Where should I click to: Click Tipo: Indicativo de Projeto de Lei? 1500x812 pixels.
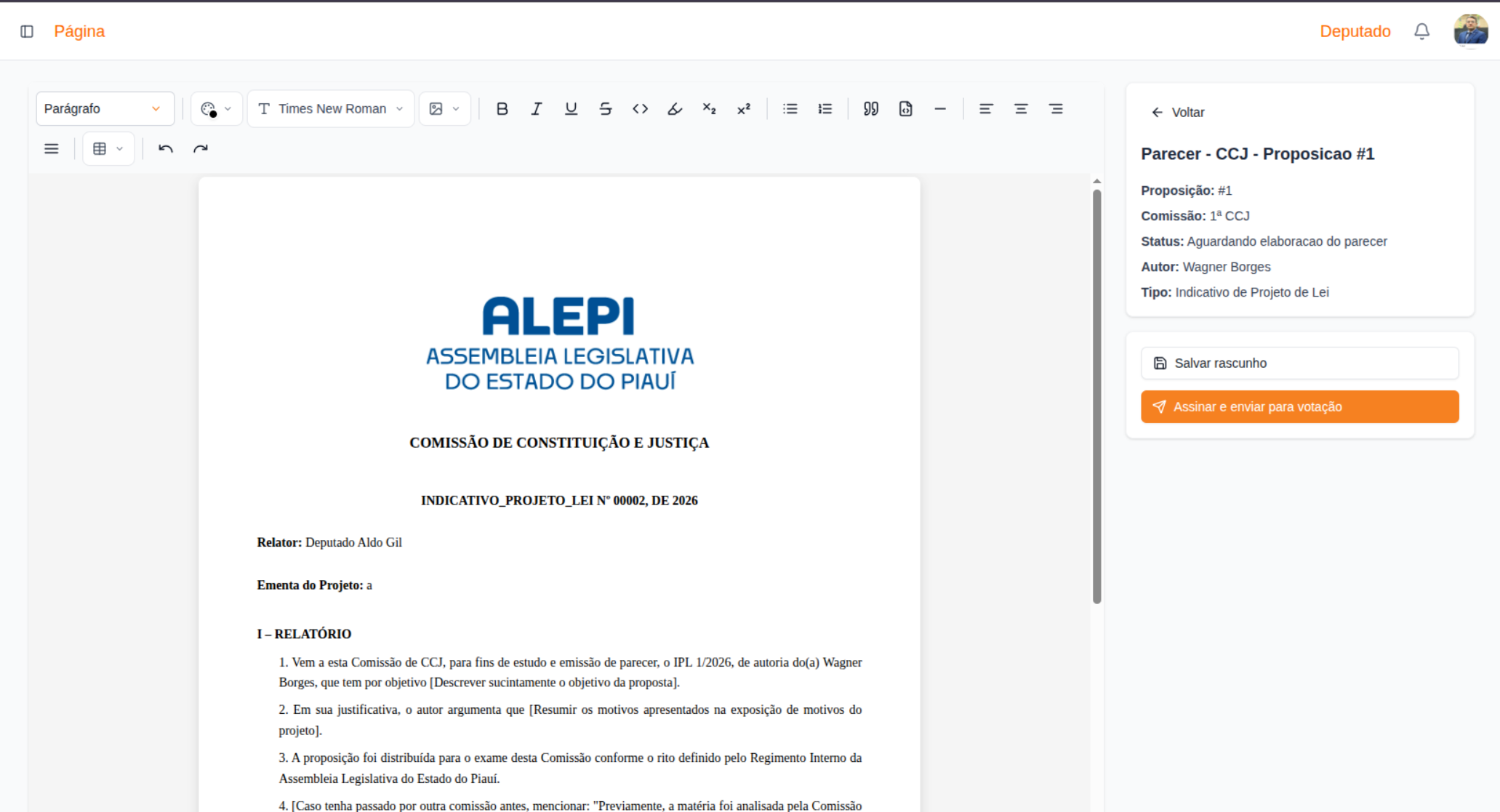[1235, 292]
